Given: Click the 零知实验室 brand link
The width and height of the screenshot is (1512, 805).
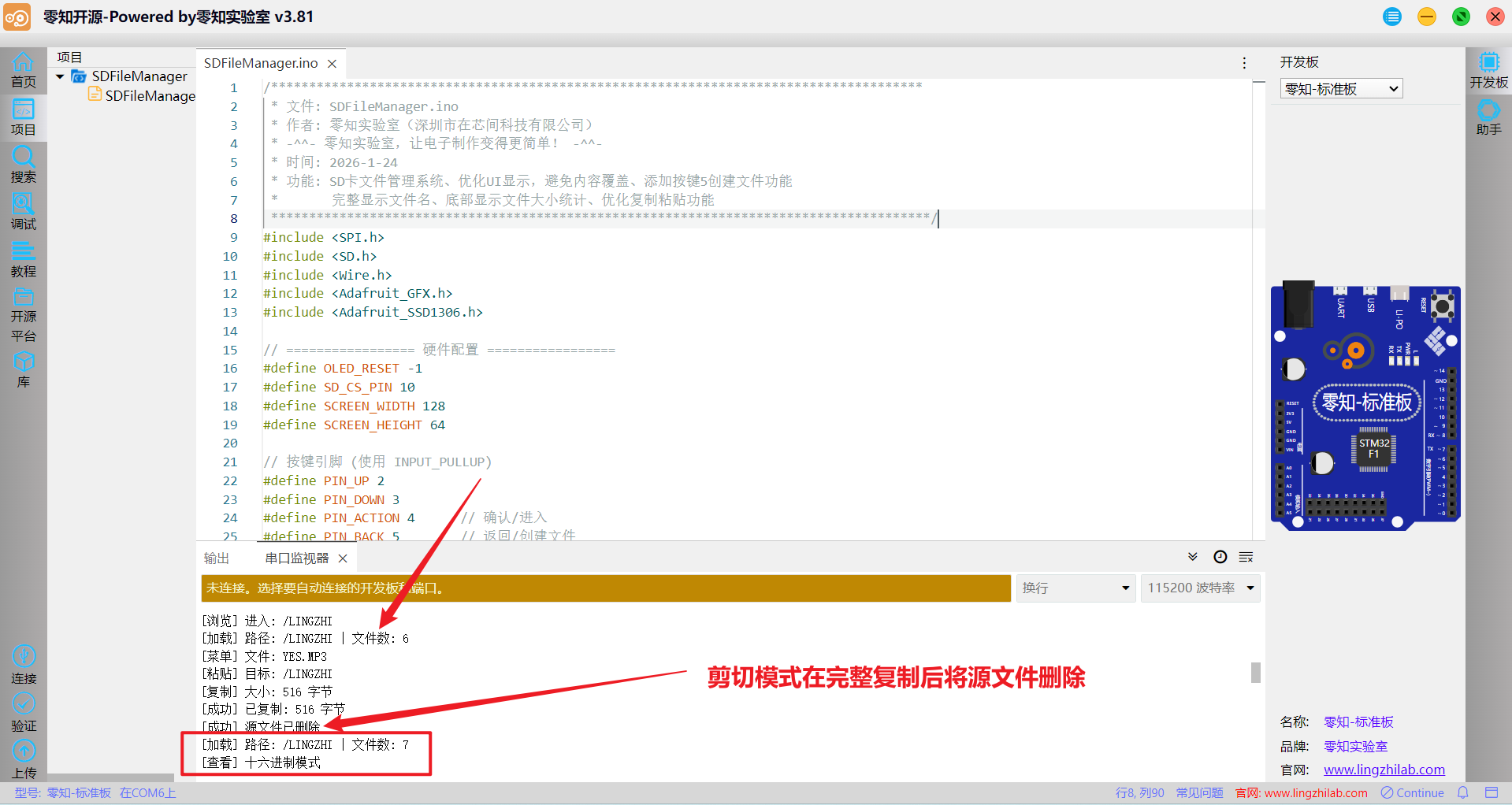Looking at the screenshot, I should (1355, 746).
